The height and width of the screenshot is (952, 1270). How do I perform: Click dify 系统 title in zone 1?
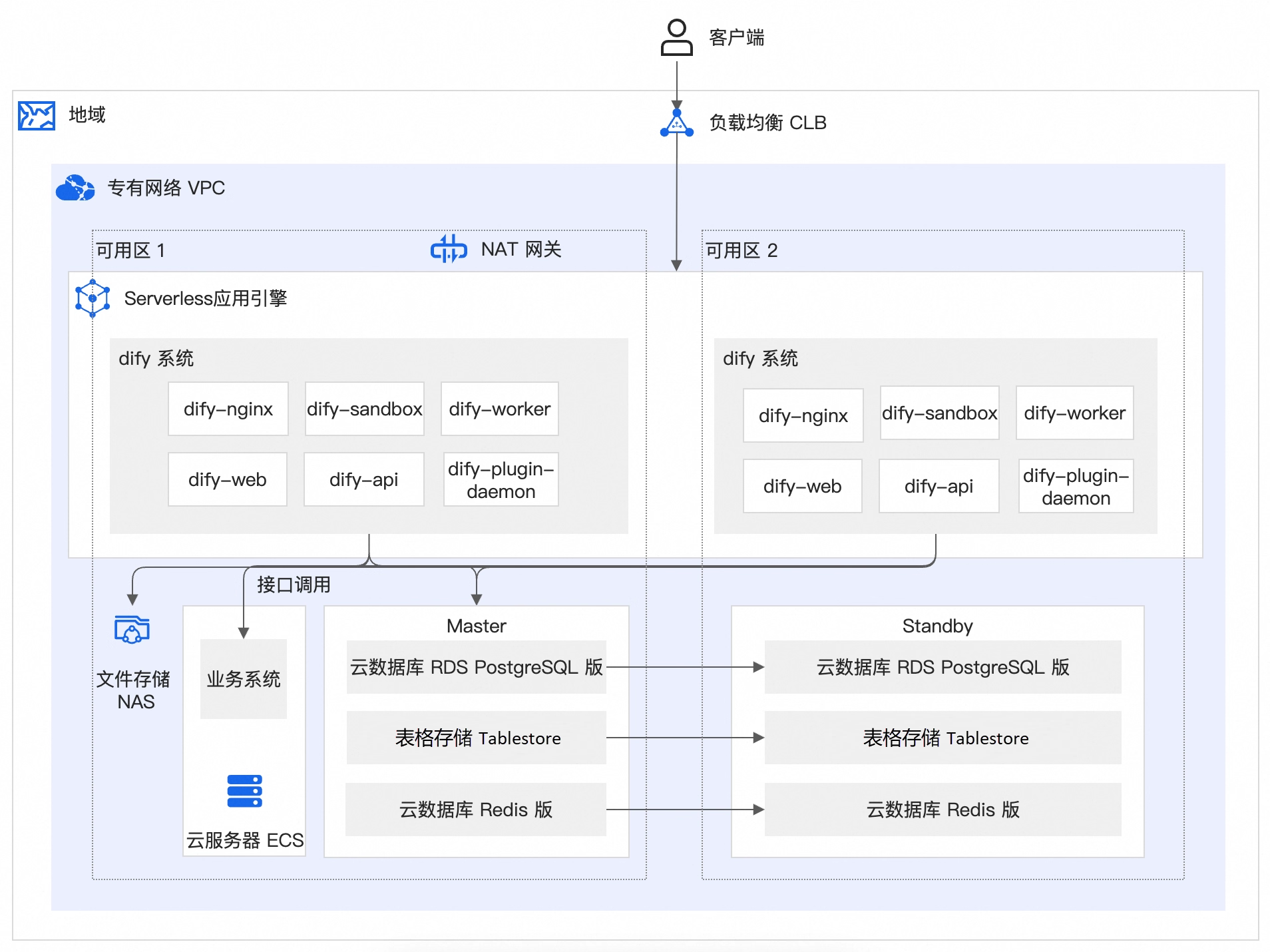pos(156,358)
